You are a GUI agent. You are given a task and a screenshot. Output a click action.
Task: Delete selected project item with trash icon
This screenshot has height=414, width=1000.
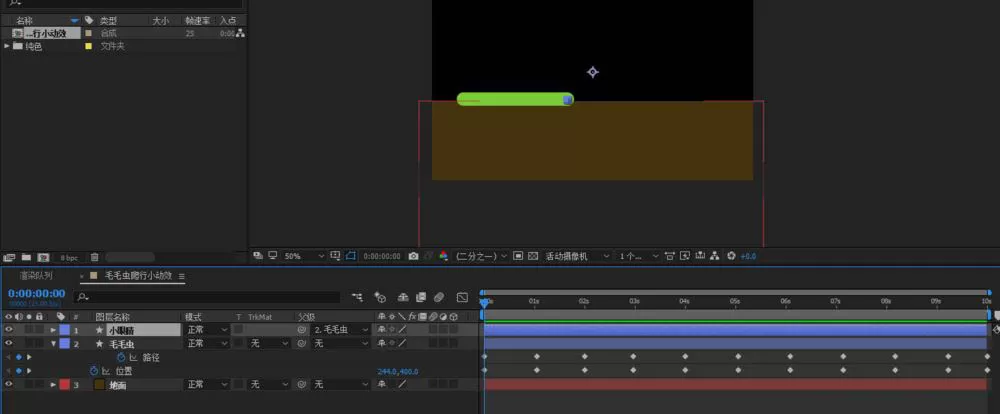pyautogui.click(x=94, y=258)
